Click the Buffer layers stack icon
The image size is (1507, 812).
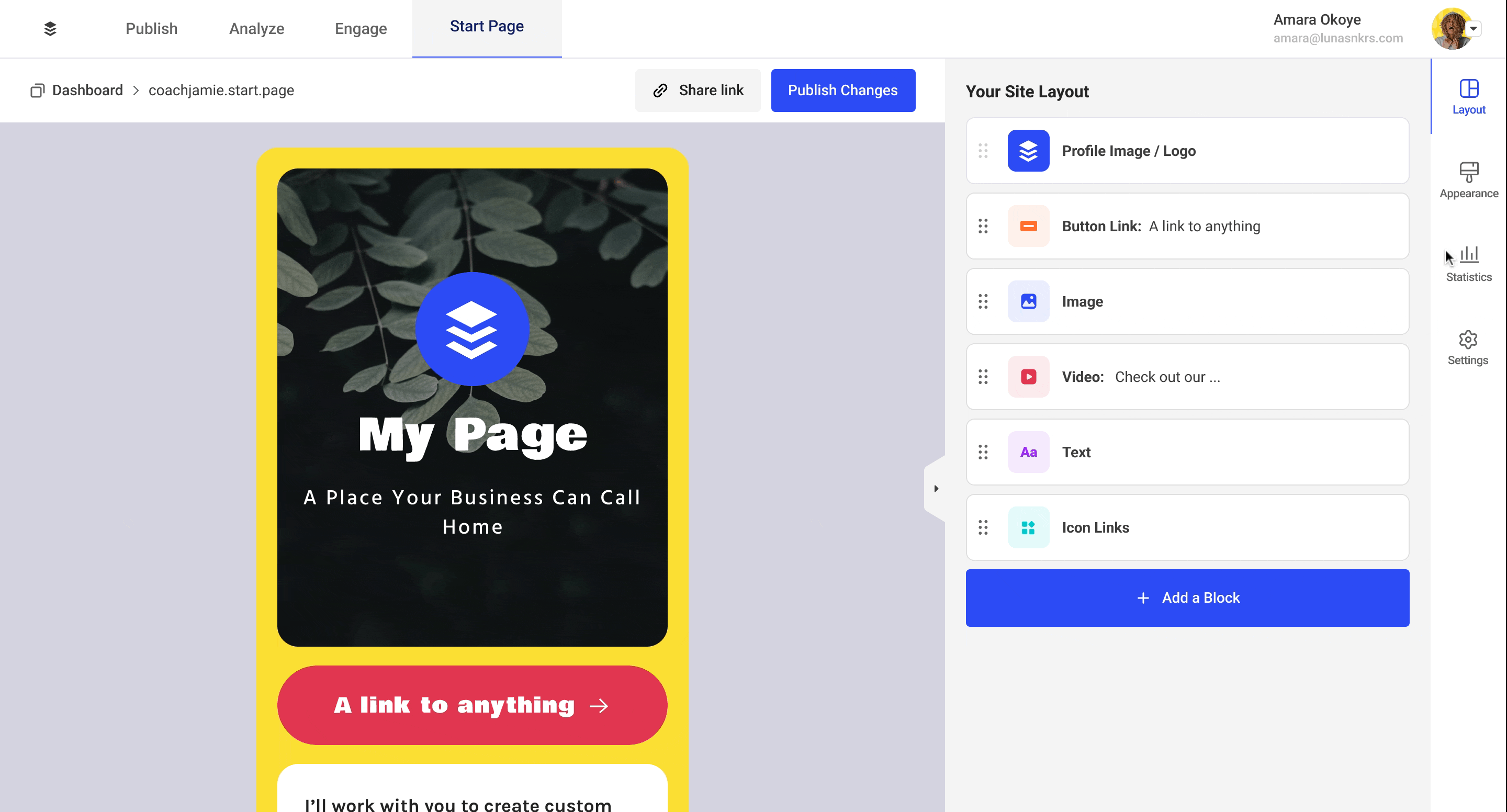(x=50, y=28)
